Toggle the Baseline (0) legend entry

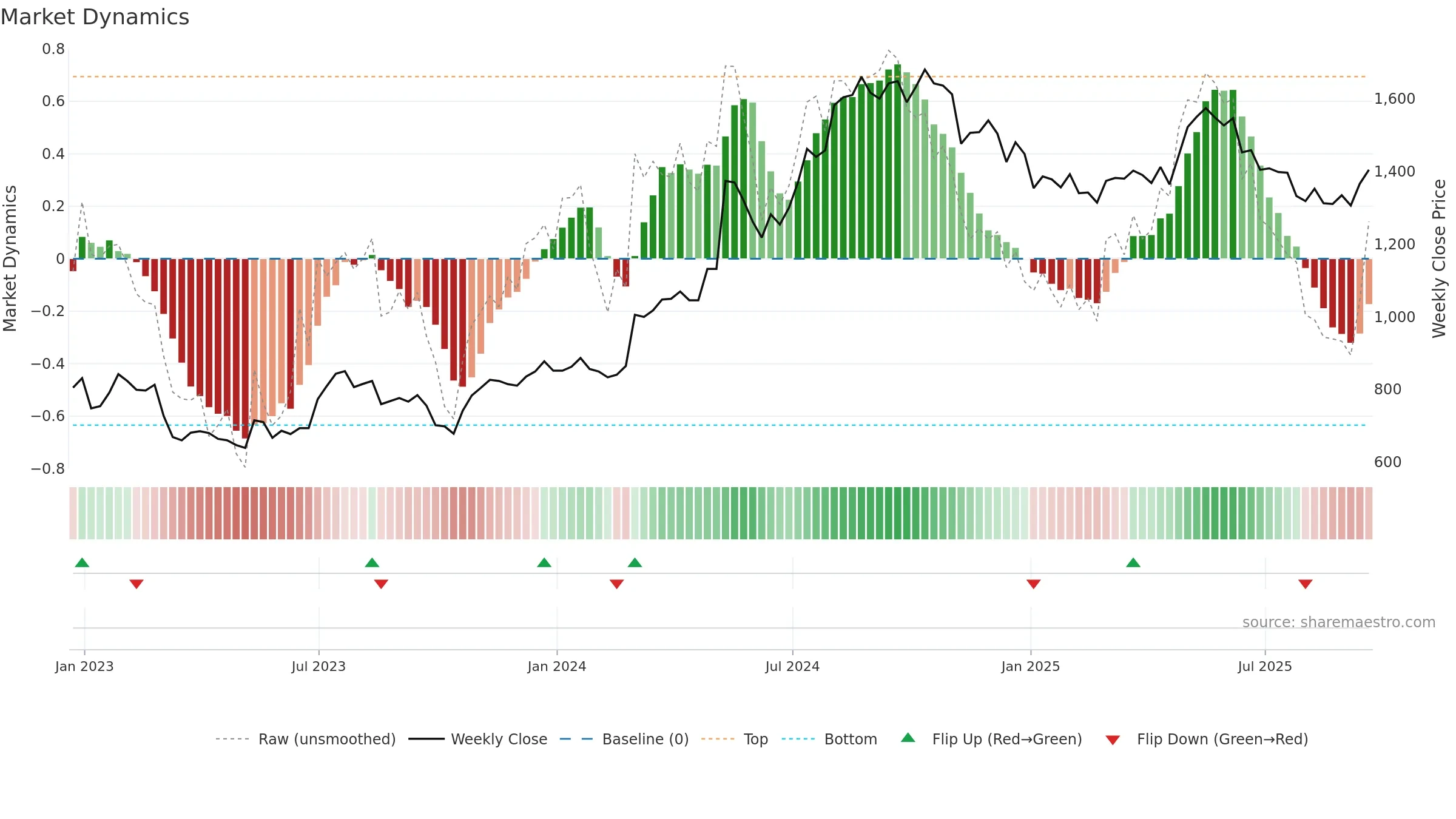point(624,739)
